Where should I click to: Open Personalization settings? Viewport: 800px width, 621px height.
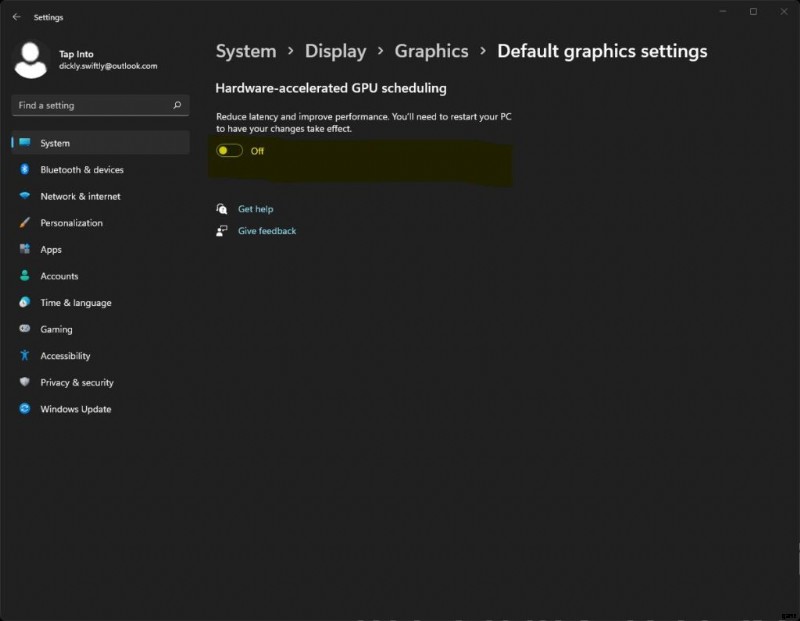[x=101, y=222]
